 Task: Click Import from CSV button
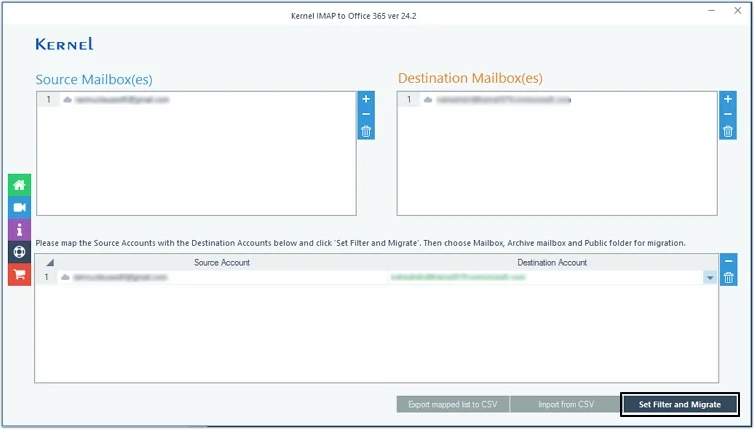[566, 404]
